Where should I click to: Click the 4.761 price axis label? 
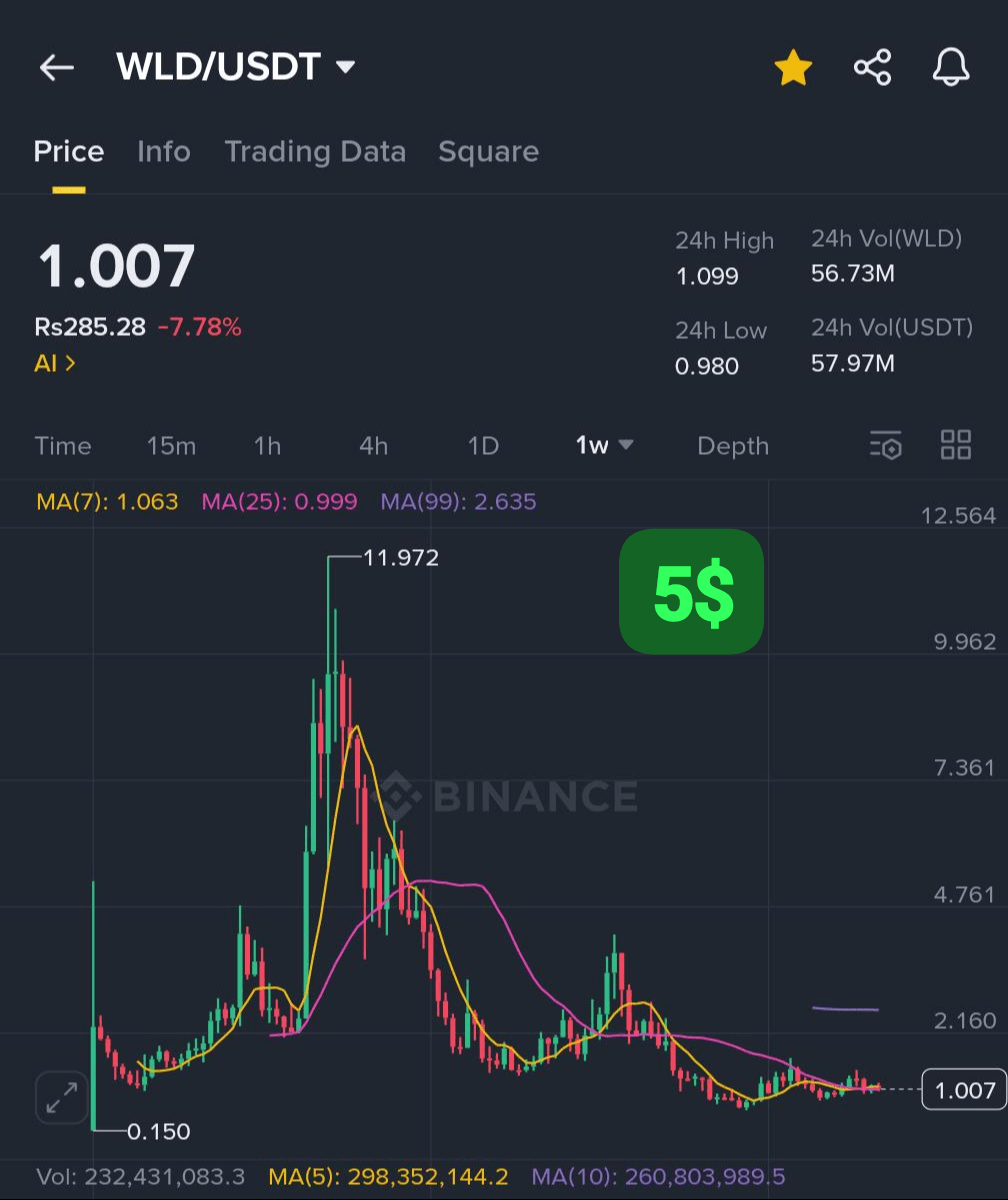pyautogui.click(x=964, y=894)
